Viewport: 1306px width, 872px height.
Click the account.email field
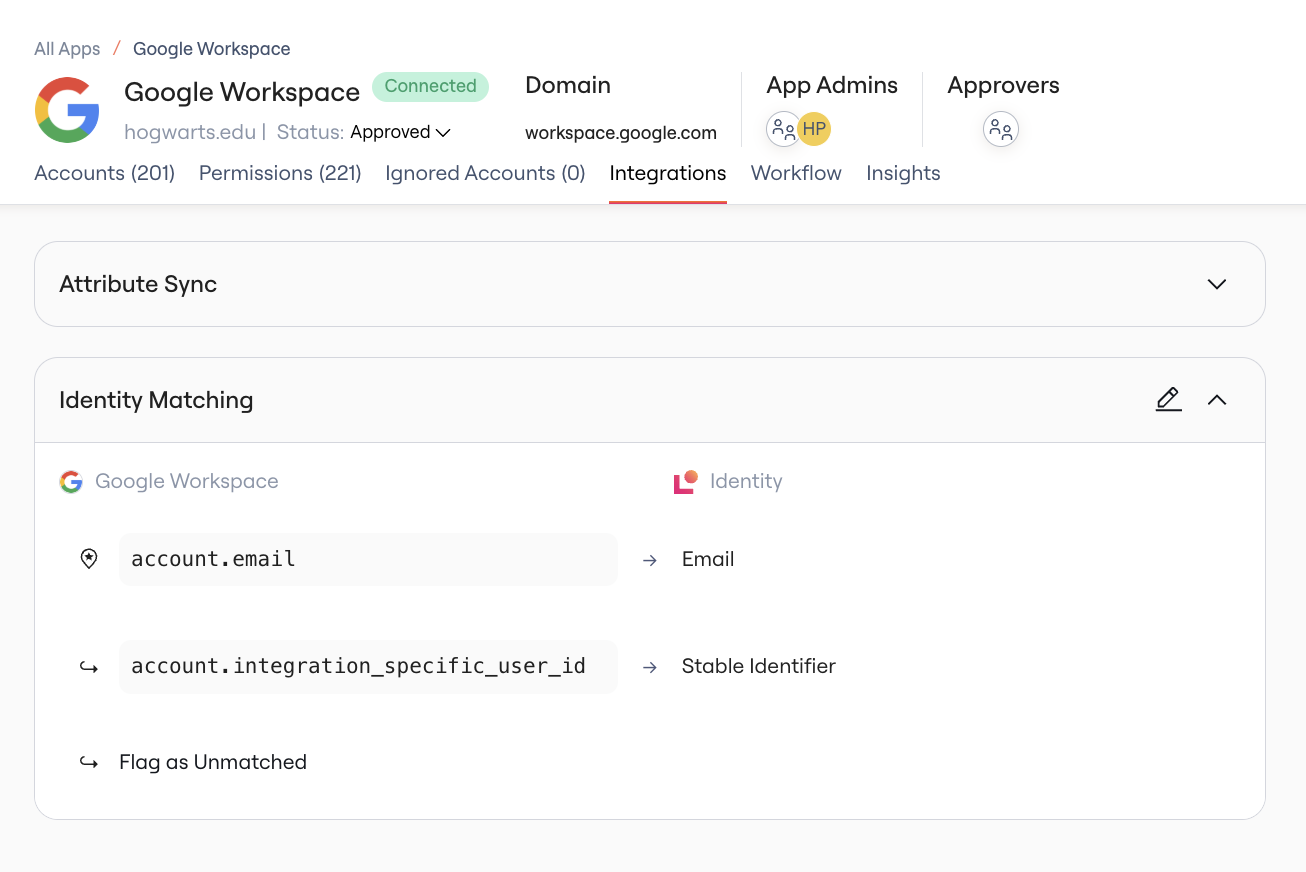[x=368, y=559]
